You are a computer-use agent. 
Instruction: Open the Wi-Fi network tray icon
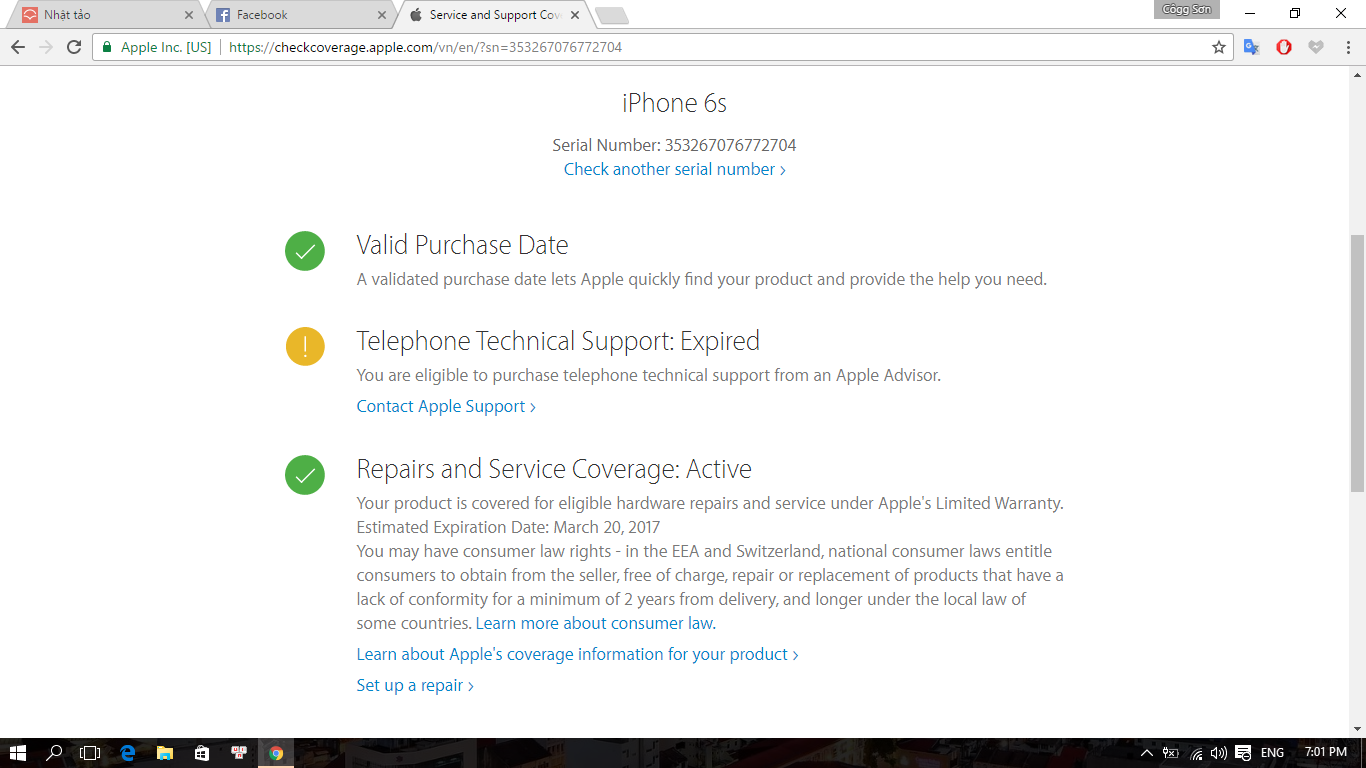[1196, 753]
